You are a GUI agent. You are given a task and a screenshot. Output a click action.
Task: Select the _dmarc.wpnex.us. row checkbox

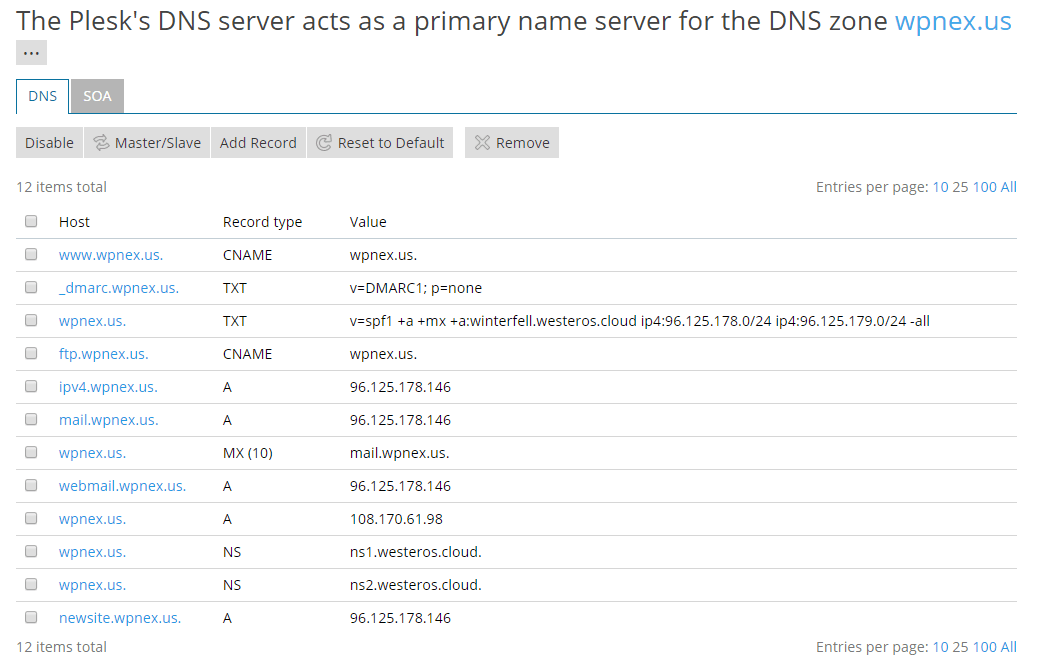(31, 288)
